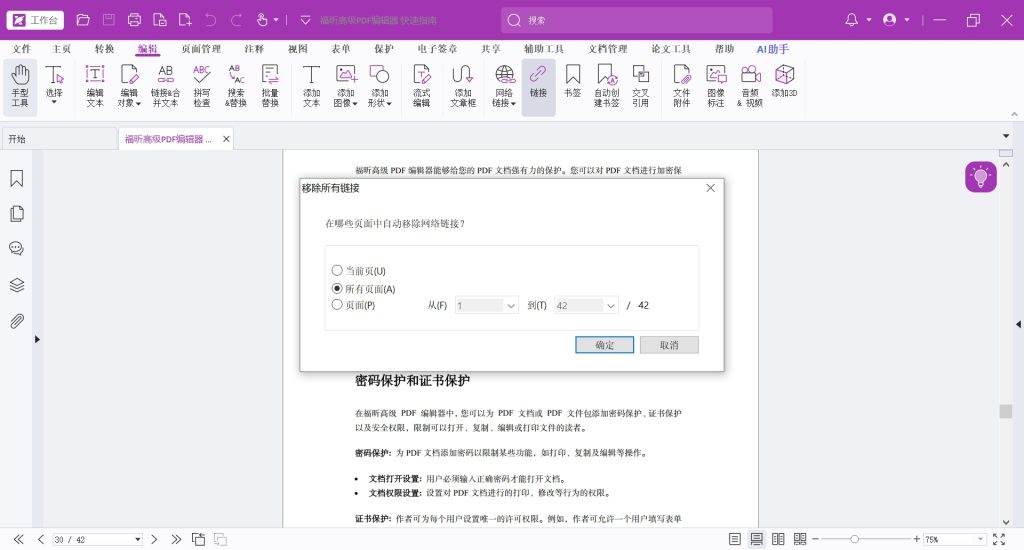Open the 注释 ribbon tab

click(x=254, y=49)
